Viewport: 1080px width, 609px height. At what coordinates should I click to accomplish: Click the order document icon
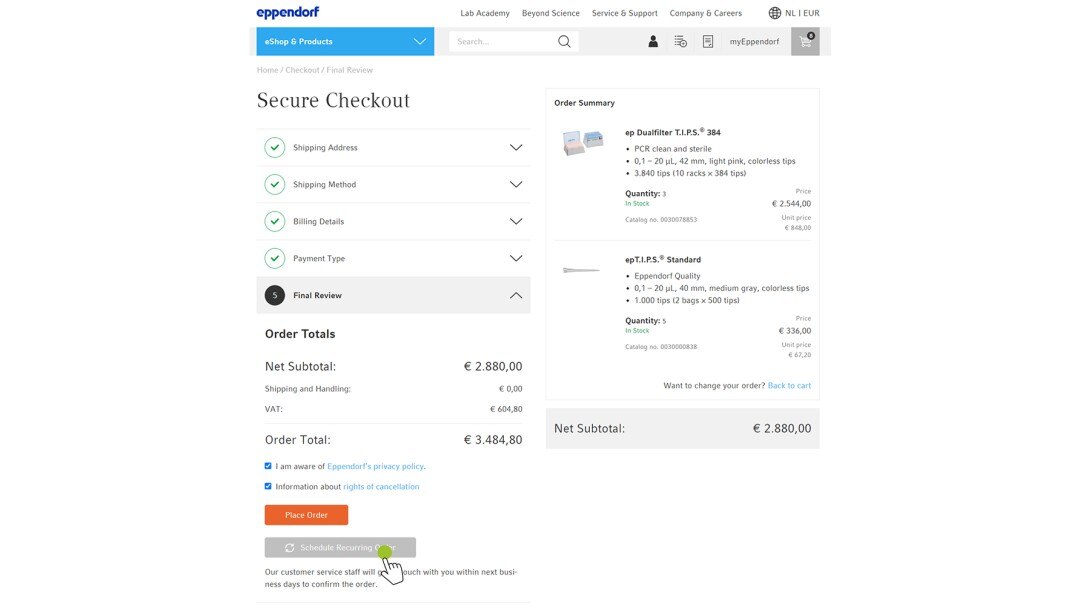pyautogui.click(x=708, y=41)
